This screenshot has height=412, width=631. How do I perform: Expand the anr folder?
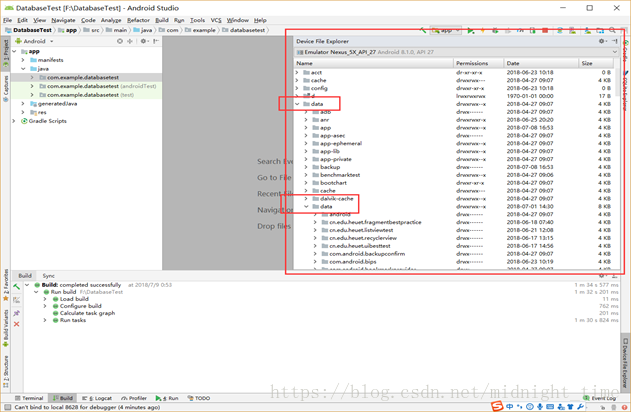point(306,119)
